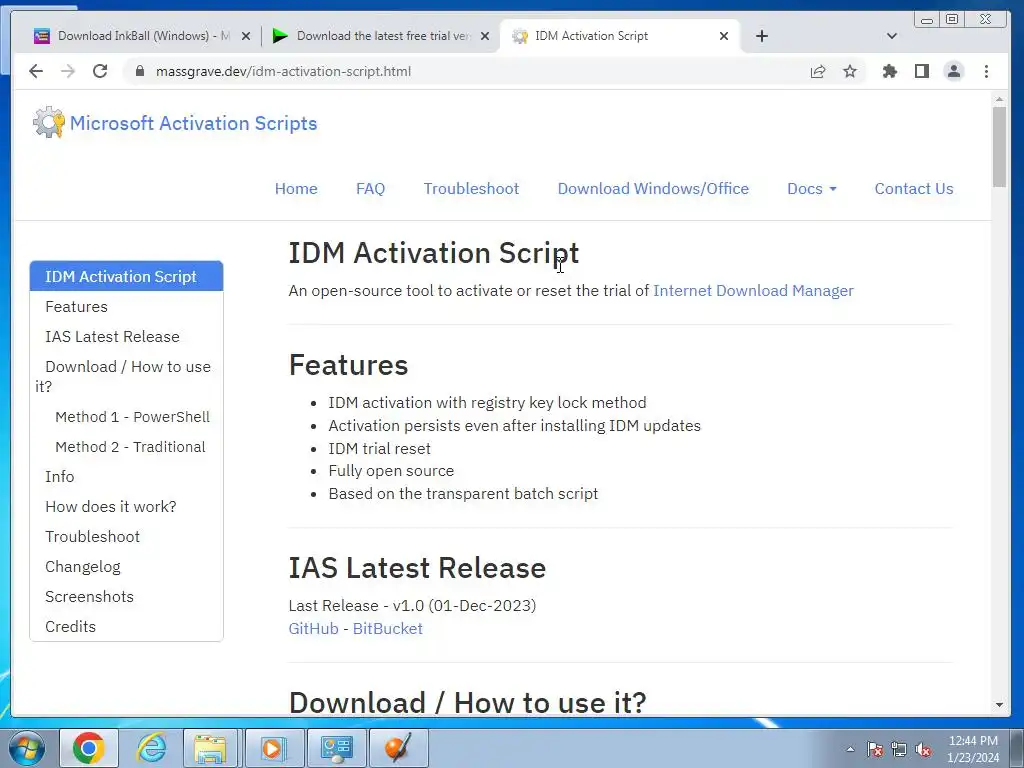Open the BitBucket release link
Screen dimensions: 1024x768
click(x=387, y=628)
